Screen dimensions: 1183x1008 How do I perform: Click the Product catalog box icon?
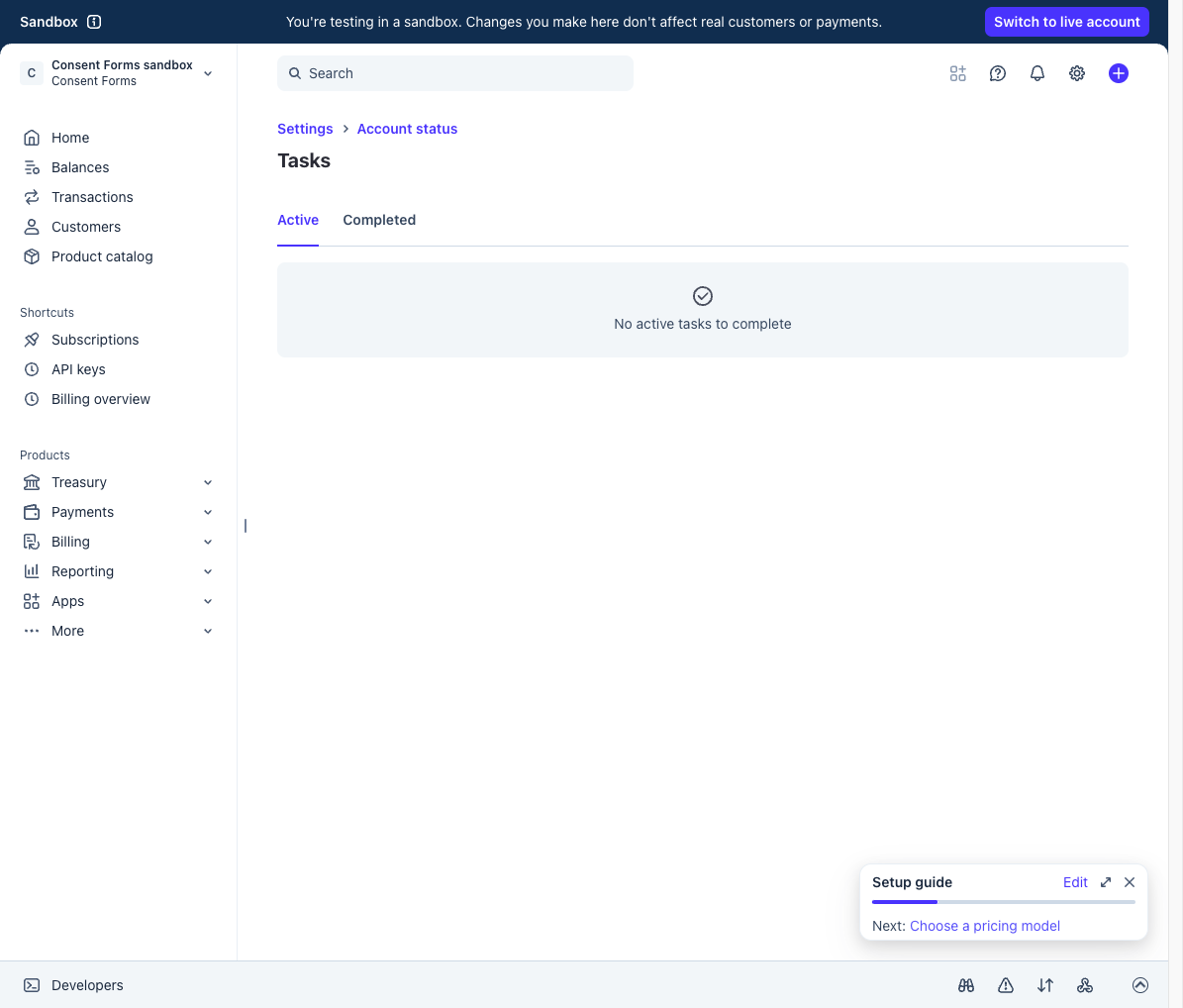tap(32, 256)
